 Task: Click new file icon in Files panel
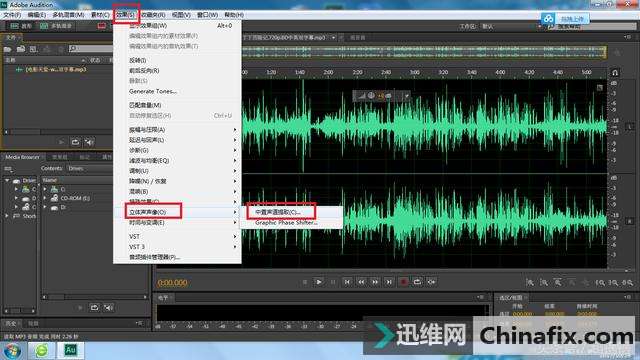(x=33, y=49)
